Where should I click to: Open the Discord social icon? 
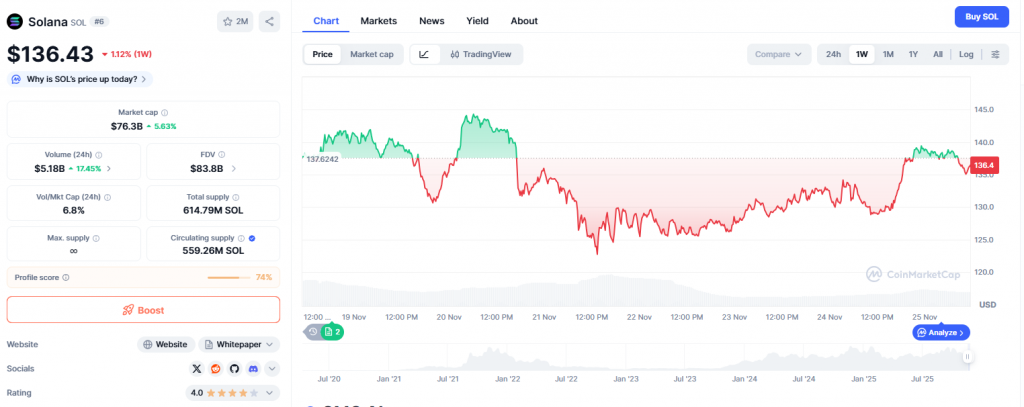tap(253, 368)
